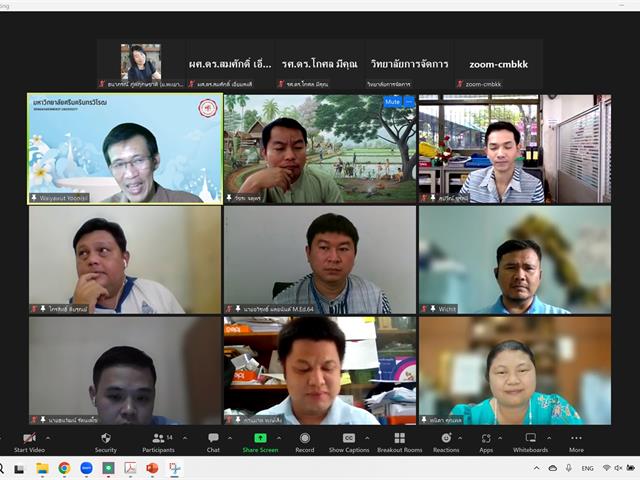Open the Chat panel

coord(213,442)
